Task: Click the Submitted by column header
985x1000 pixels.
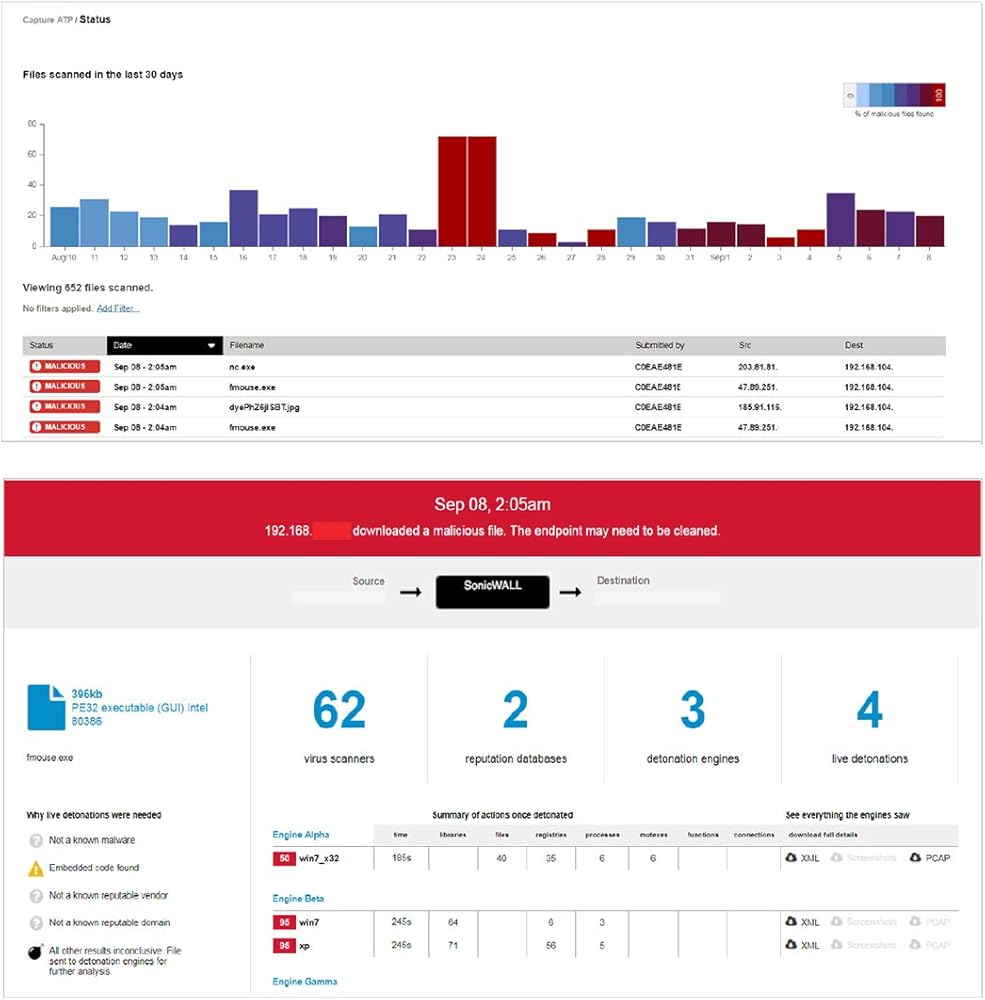Action: 660,346
